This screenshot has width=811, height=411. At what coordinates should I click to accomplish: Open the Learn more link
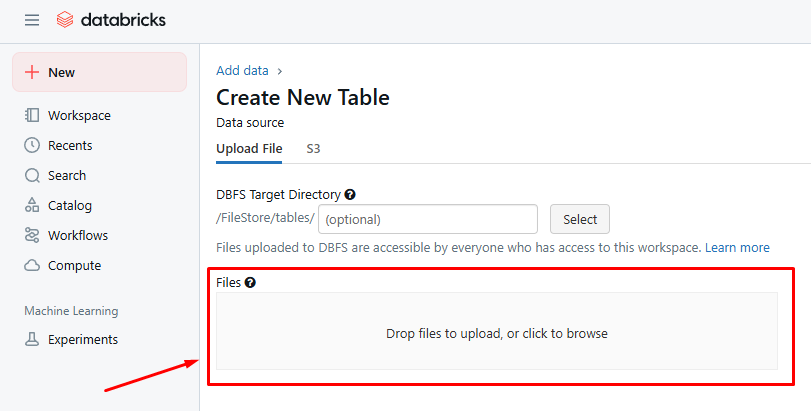(737, 248)
